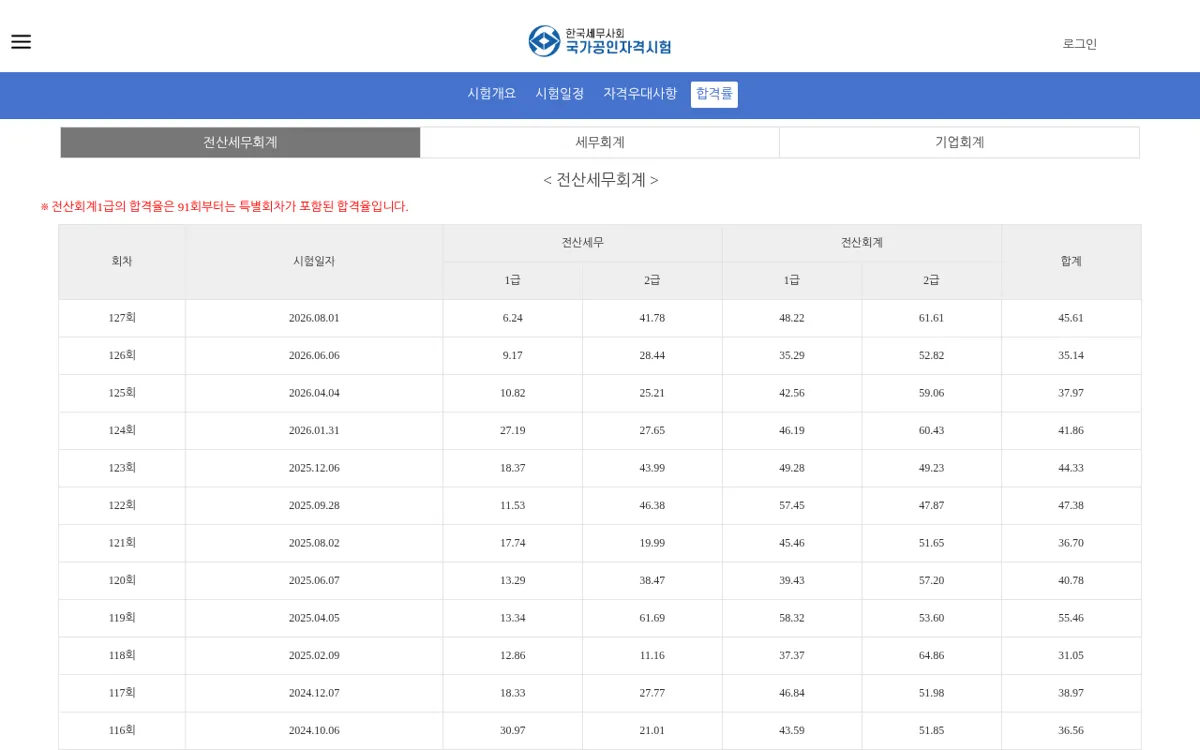Image resolution: width=1200 pixels, height=750 pixels.
Task: Click the date 2026.01.31
Action: click(x=314, y=430)
